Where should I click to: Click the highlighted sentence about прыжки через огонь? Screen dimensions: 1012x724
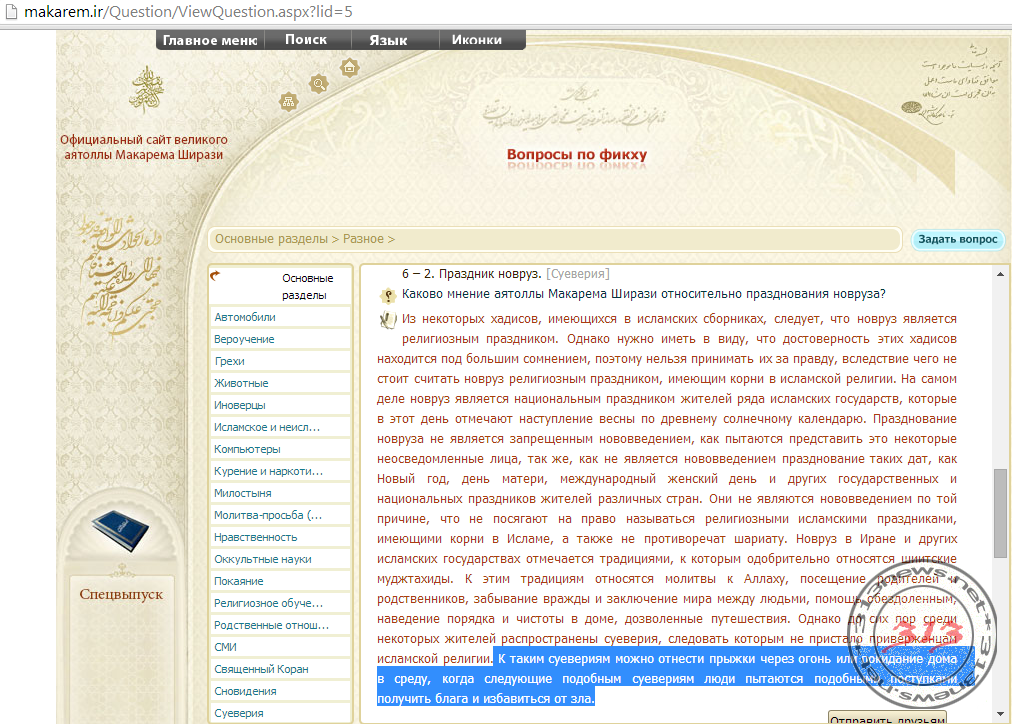click(x=667, y=678)
